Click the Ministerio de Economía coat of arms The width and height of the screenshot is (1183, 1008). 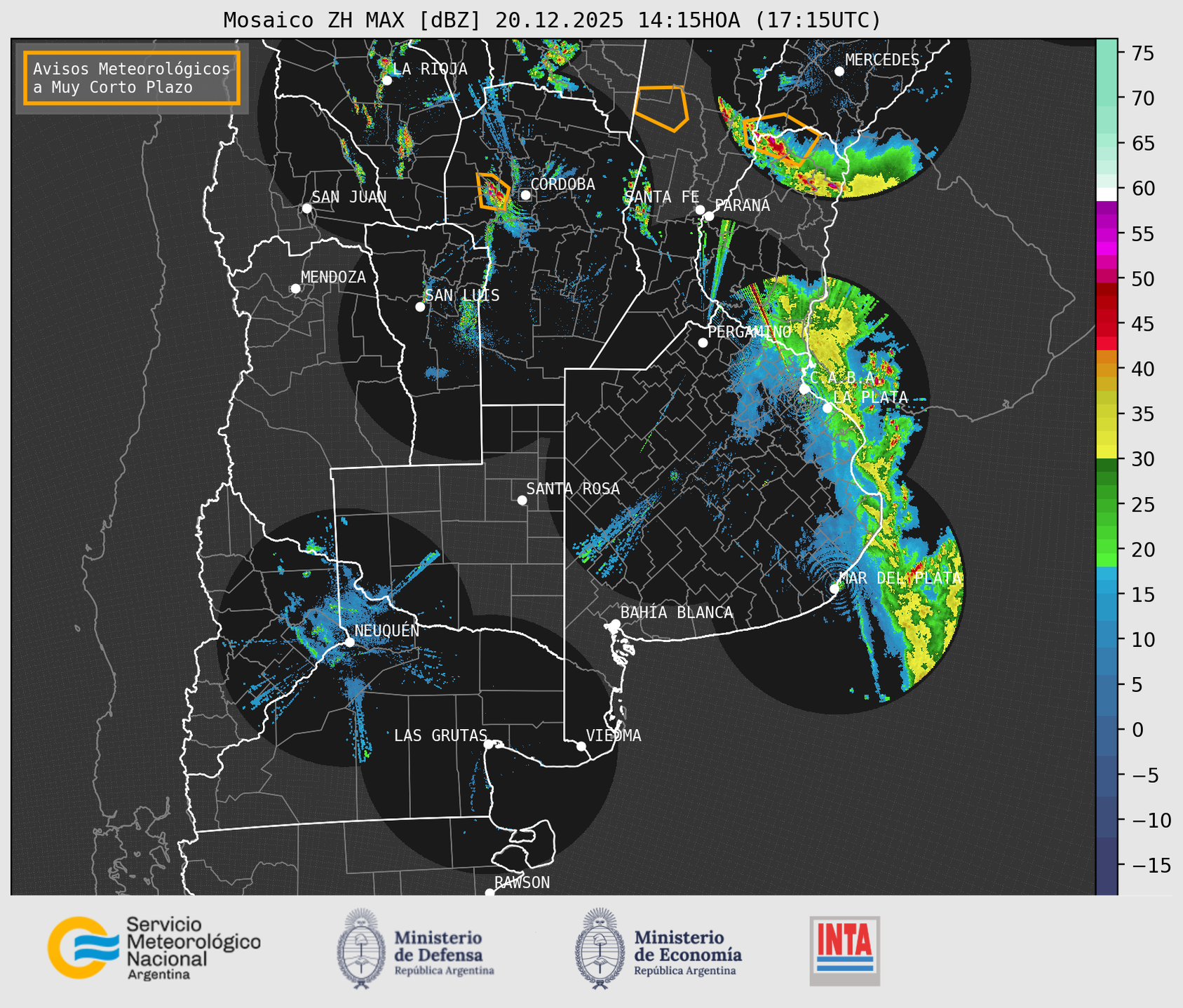point(600,948)
